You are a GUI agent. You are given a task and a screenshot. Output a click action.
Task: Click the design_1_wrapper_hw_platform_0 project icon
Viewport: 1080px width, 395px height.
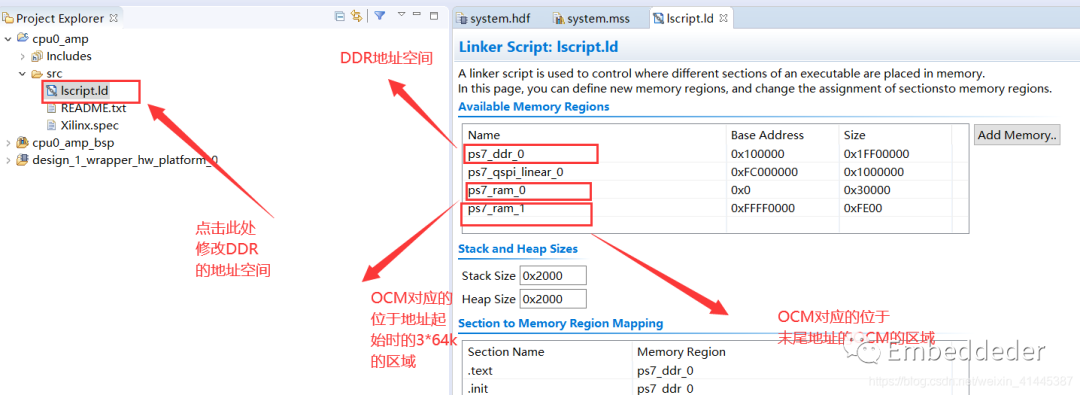(x=23, y=160)
